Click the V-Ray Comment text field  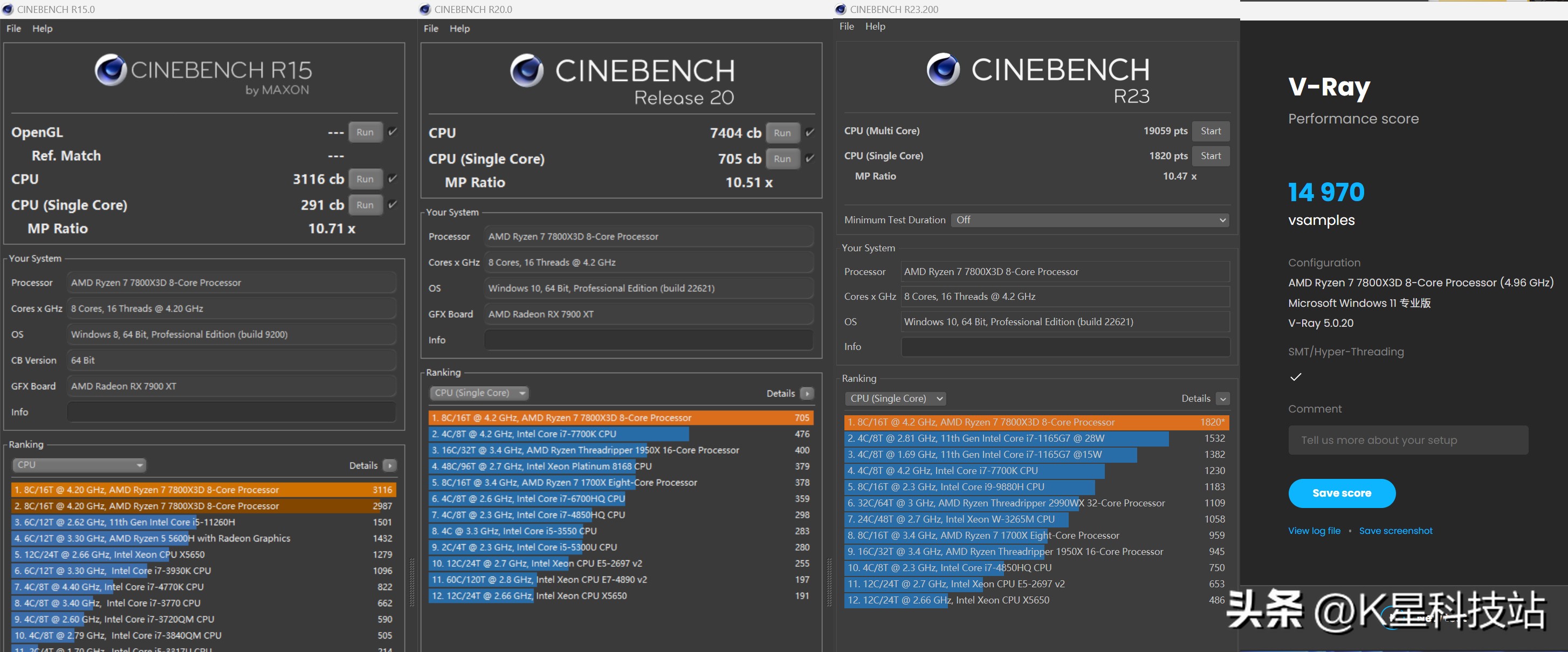(x=1407, y=440)
